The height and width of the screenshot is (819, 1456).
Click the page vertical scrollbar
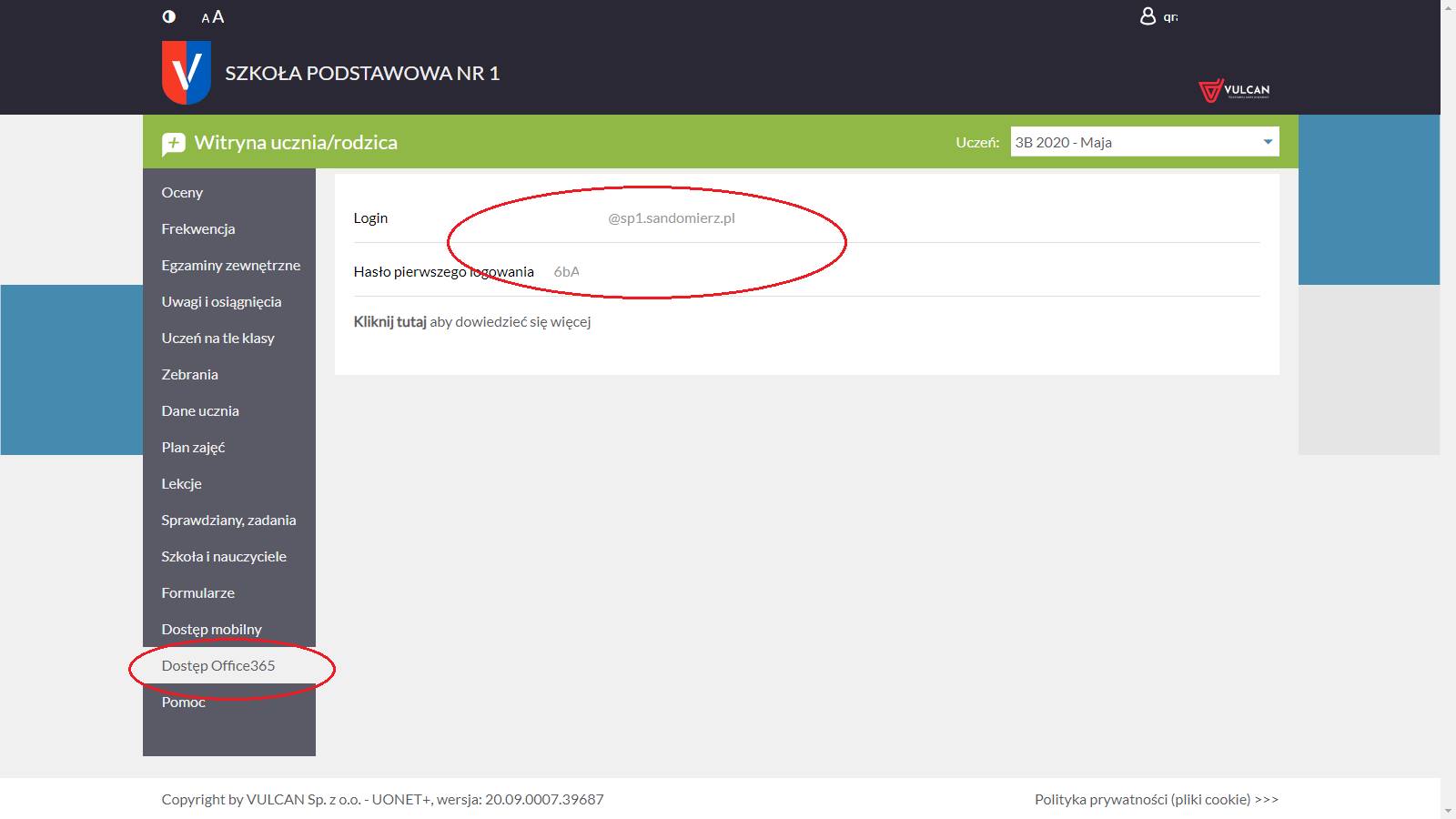(x=1448, y=409)
